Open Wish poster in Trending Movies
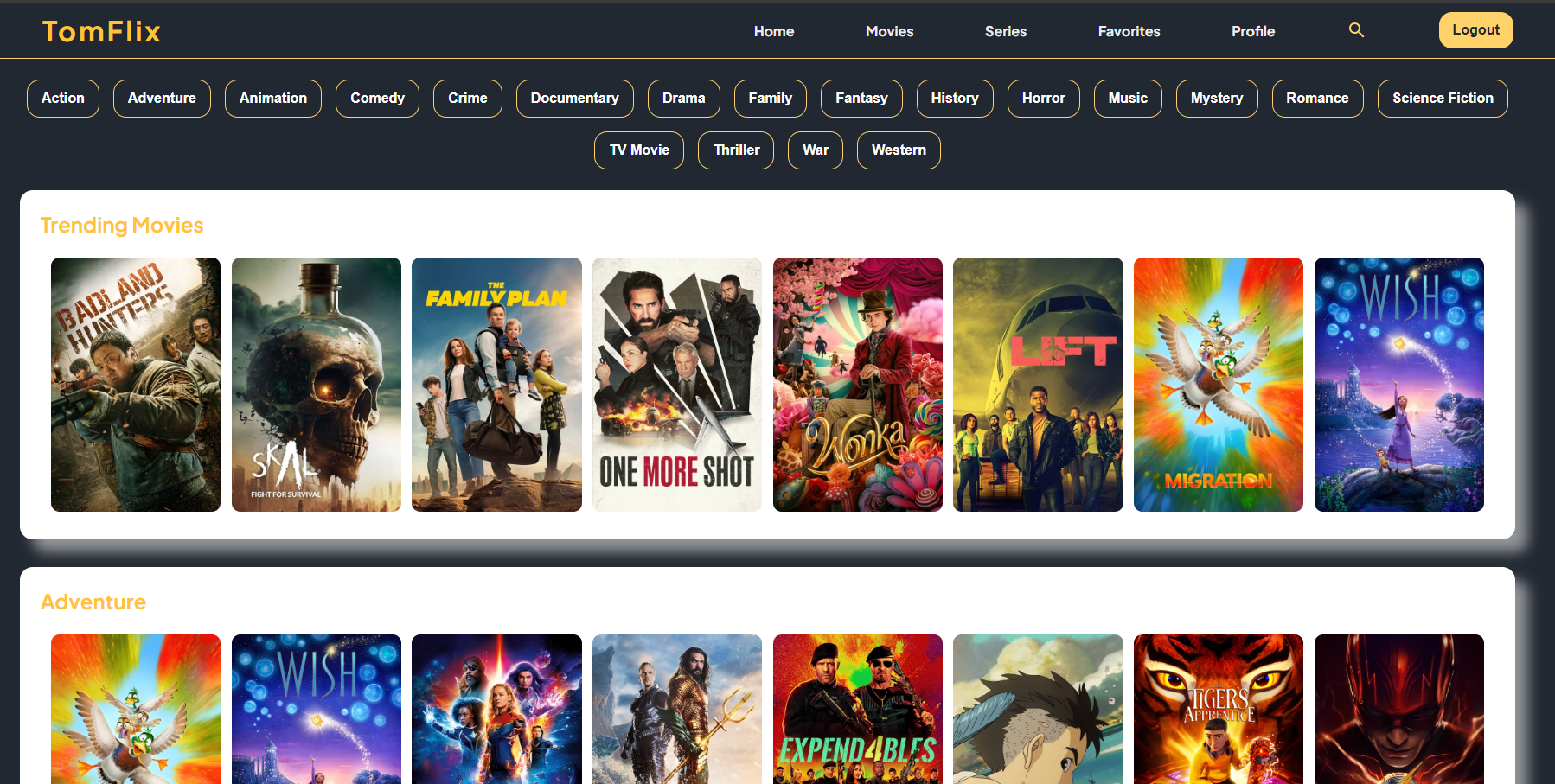The height and width of the screenshot is (784, 1555). pos(1399,385)
